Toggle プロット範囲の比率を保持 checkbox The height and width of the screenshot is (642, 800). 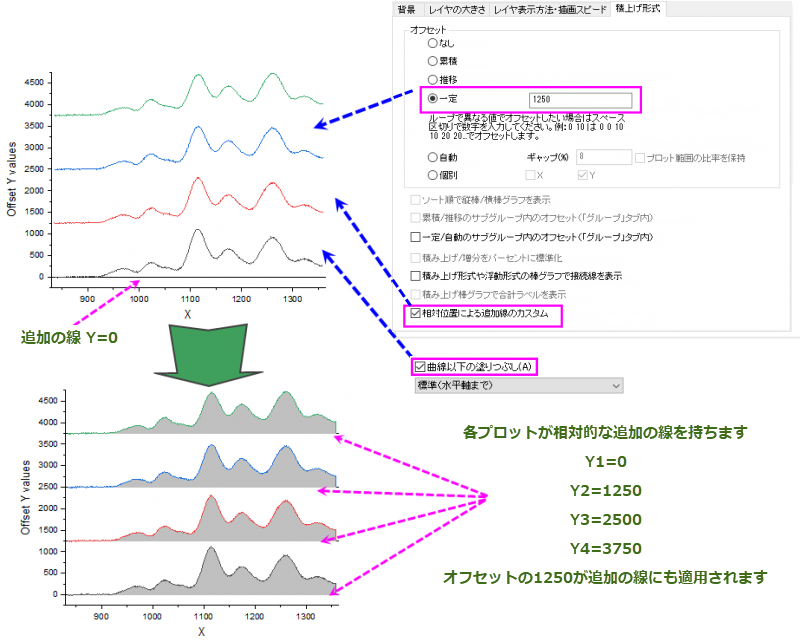click(640, 158)
